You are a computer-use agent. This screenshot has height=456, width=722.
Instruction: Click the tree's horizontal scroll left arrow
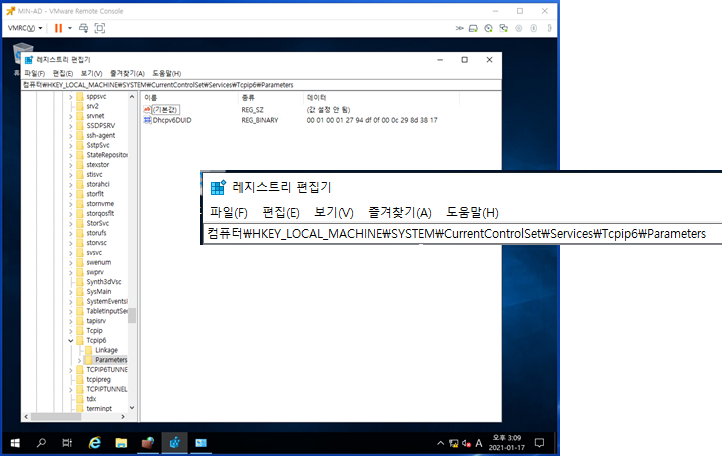26,417
